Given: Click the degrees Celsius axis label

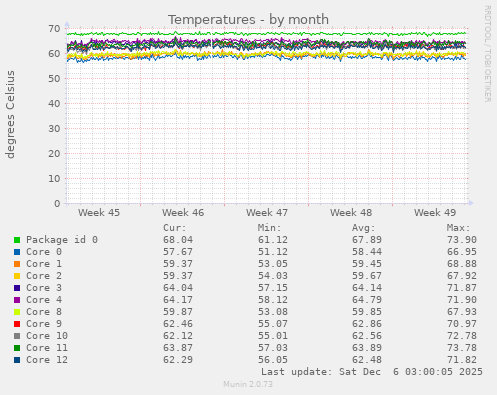Looking at the screenshot, I should 10,114.
